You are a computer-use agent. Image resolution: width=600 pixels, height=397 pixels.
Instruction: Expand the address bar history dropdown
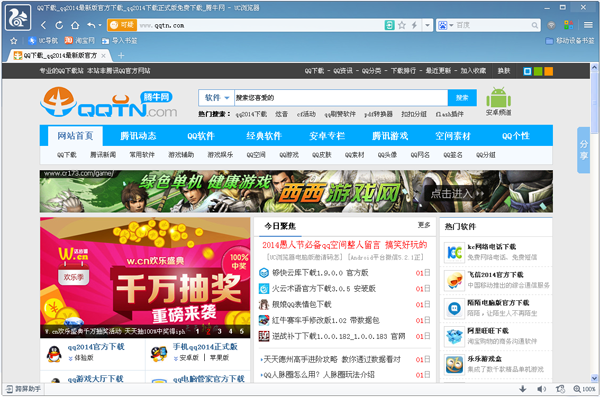click(x=427, y=25)
